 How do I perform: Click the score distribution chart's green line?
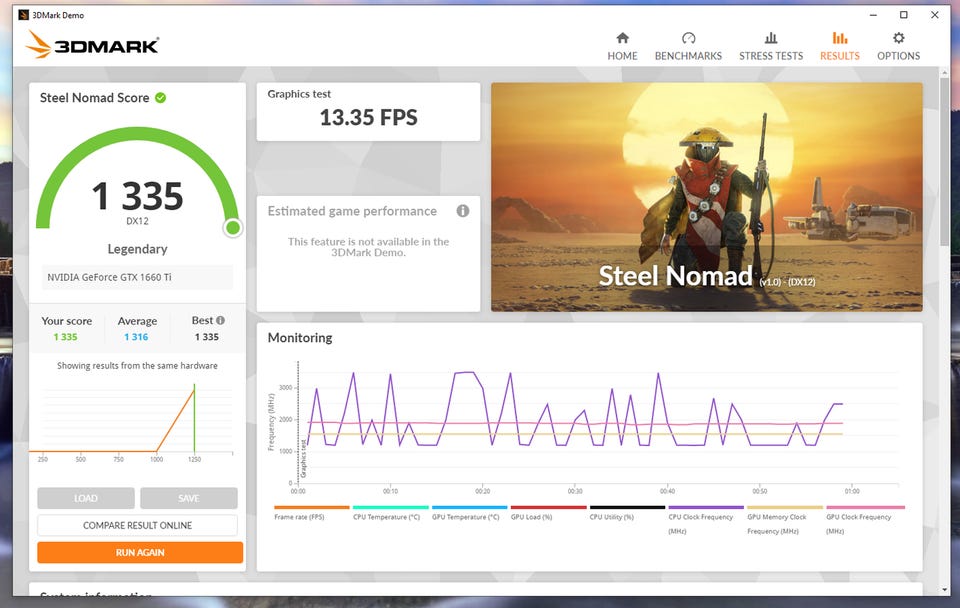point(195,418)
